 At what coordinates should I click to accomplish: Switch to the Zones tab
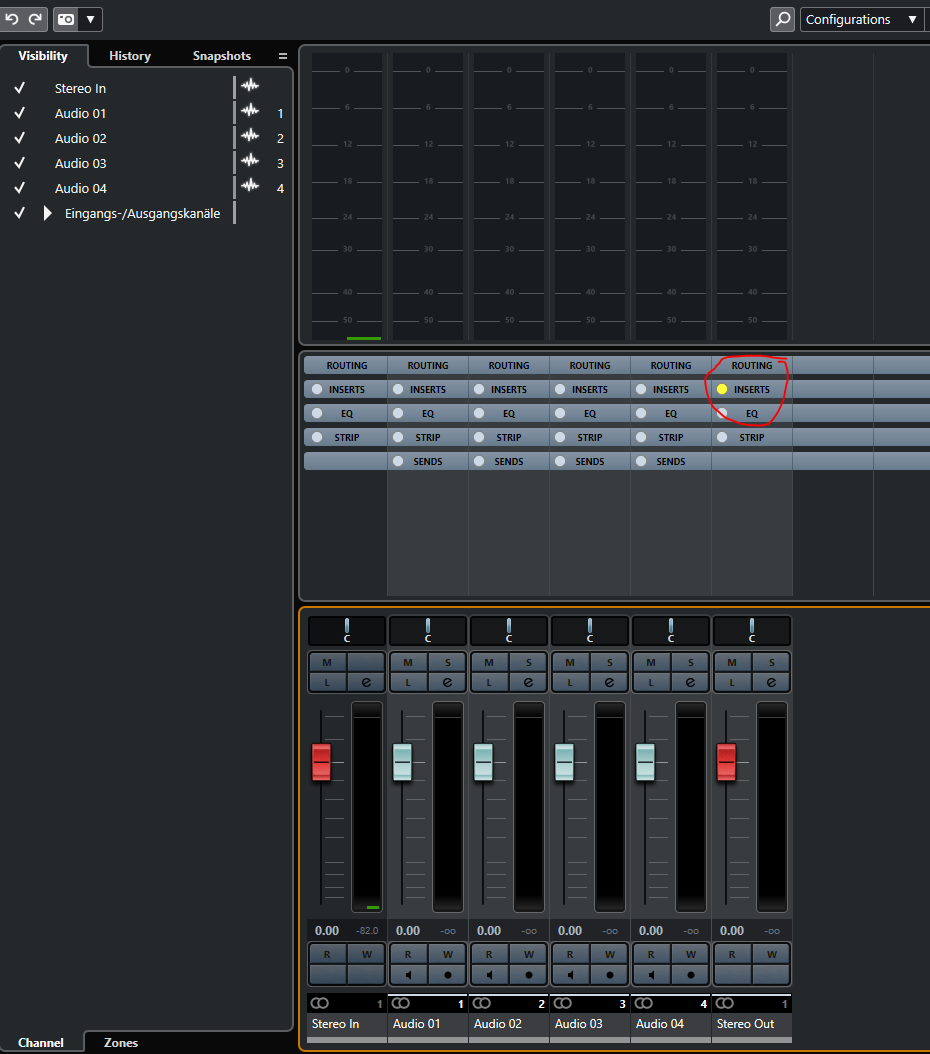point(121,1043)
